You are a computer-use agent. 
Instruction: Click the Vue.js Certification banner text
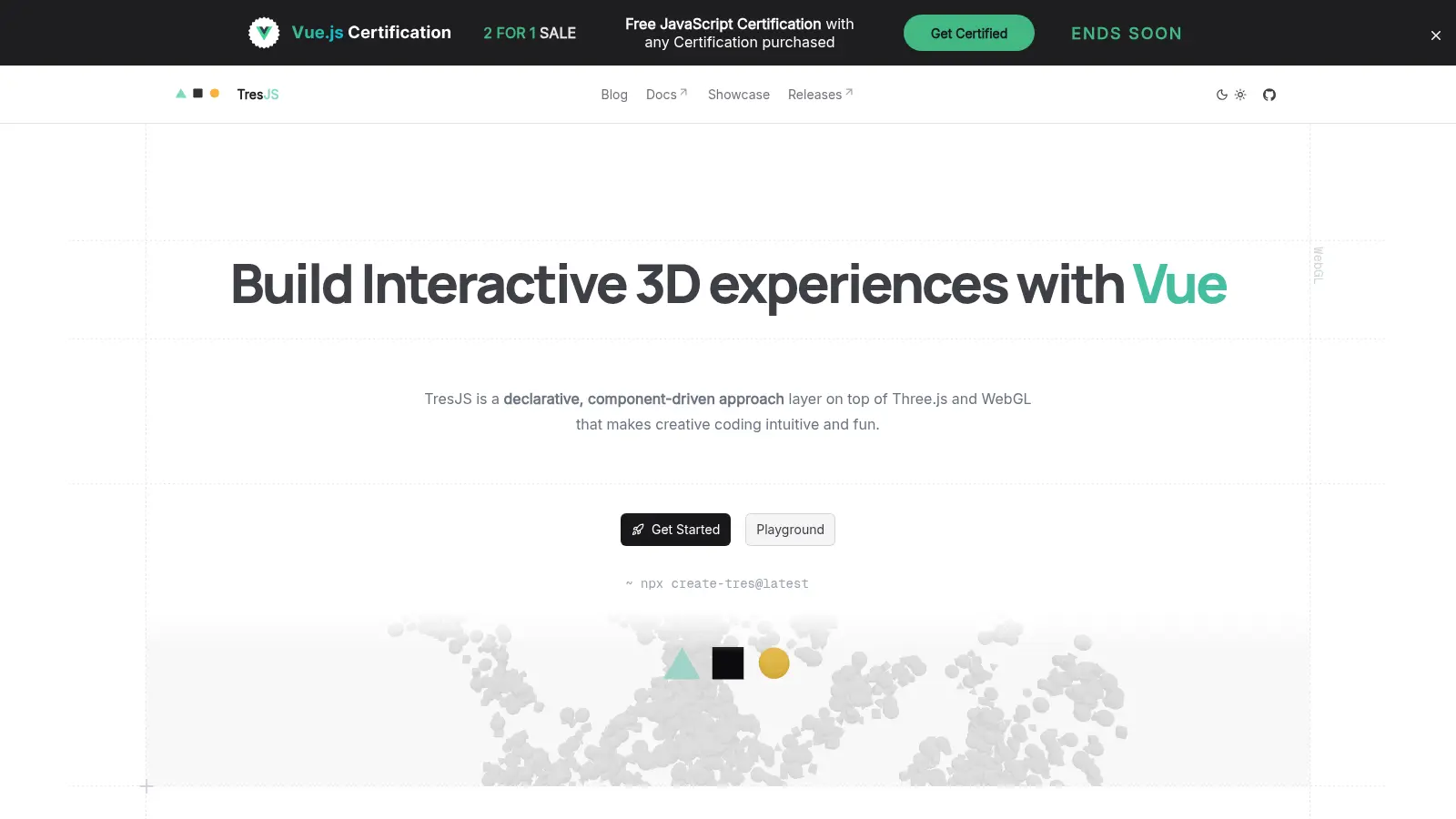coord(371,33)
